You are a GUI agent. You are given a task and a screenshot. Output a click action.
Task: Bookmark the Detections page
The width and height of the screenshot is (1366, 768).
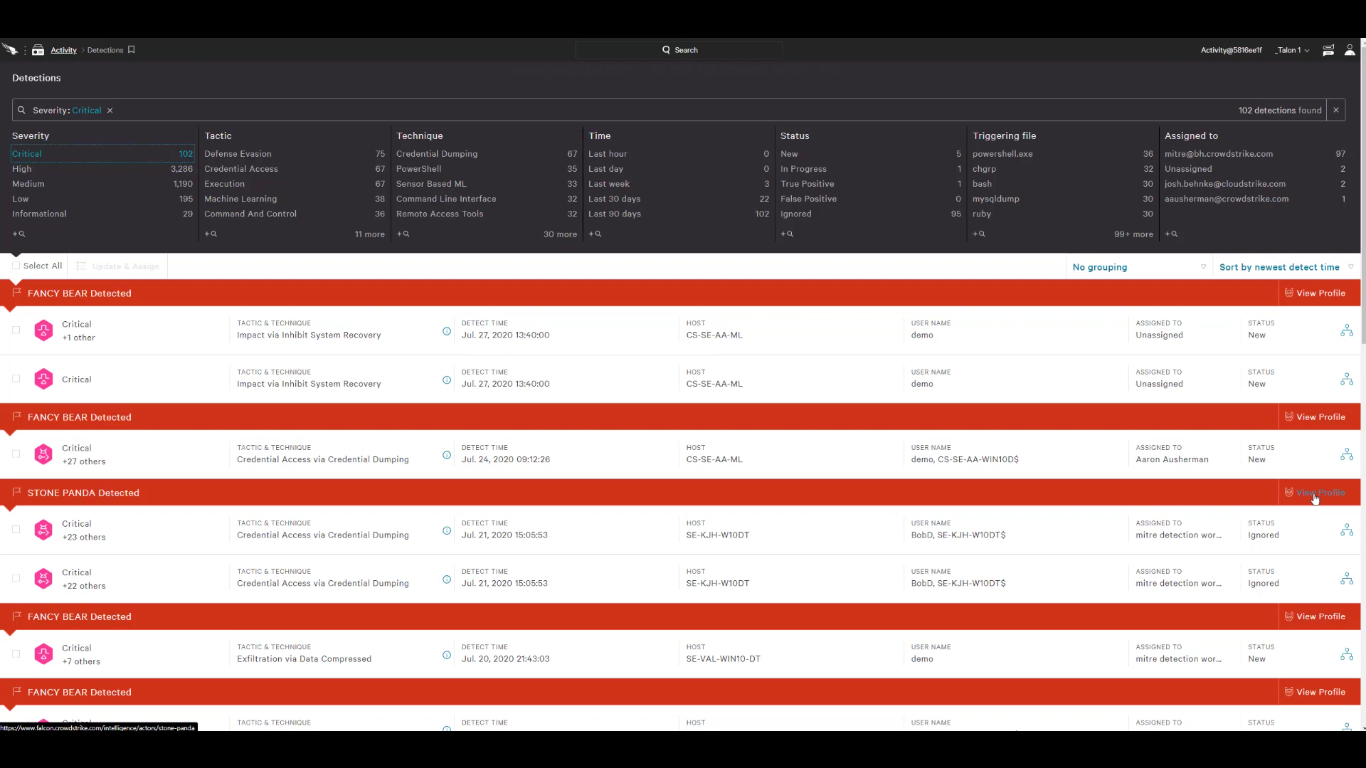(131, 50)
